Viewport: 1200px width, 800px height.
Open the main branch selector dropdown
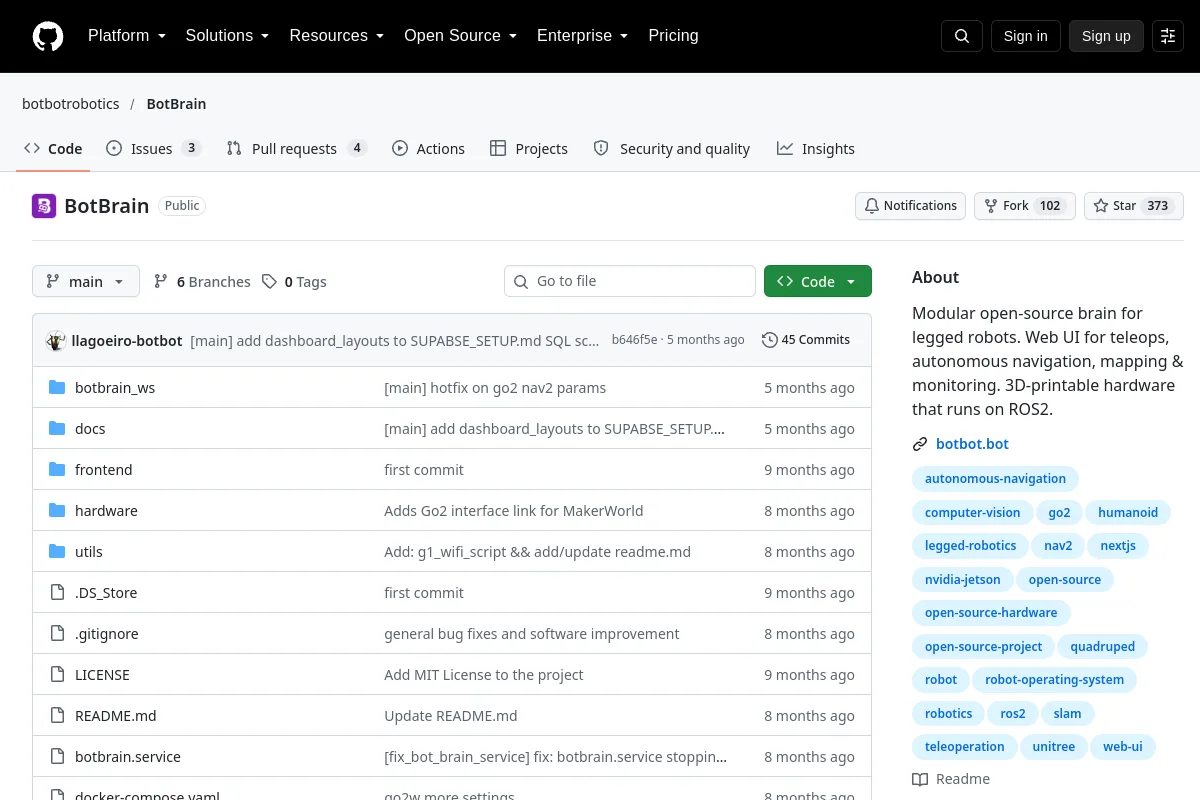point(86,282)
